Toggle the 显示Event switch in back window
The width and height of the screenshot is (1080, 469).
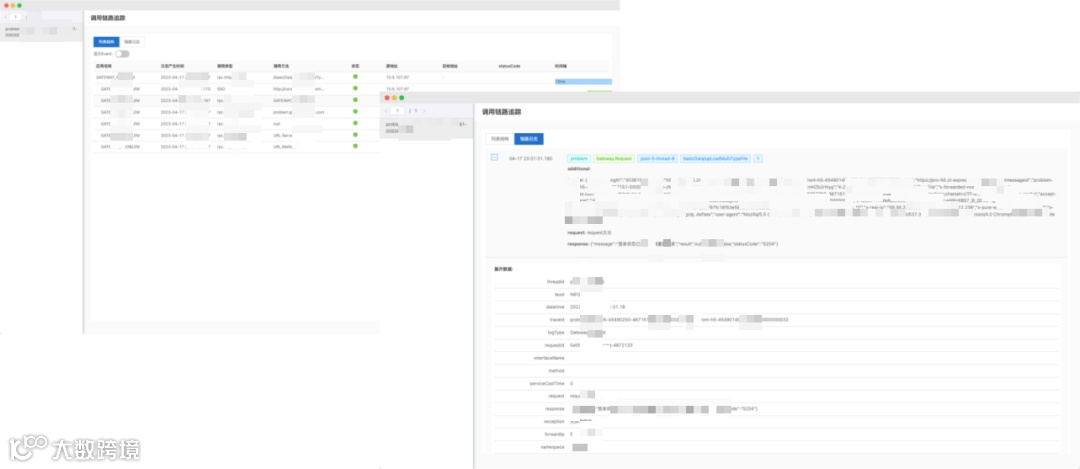pos(122,54)
